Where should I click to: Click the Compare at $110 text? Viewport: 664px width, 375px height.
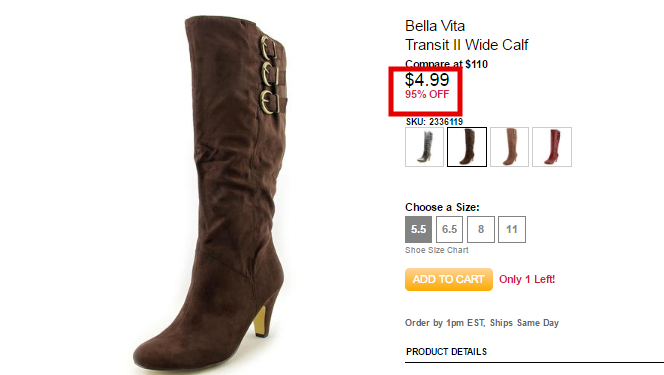point(446,64)
